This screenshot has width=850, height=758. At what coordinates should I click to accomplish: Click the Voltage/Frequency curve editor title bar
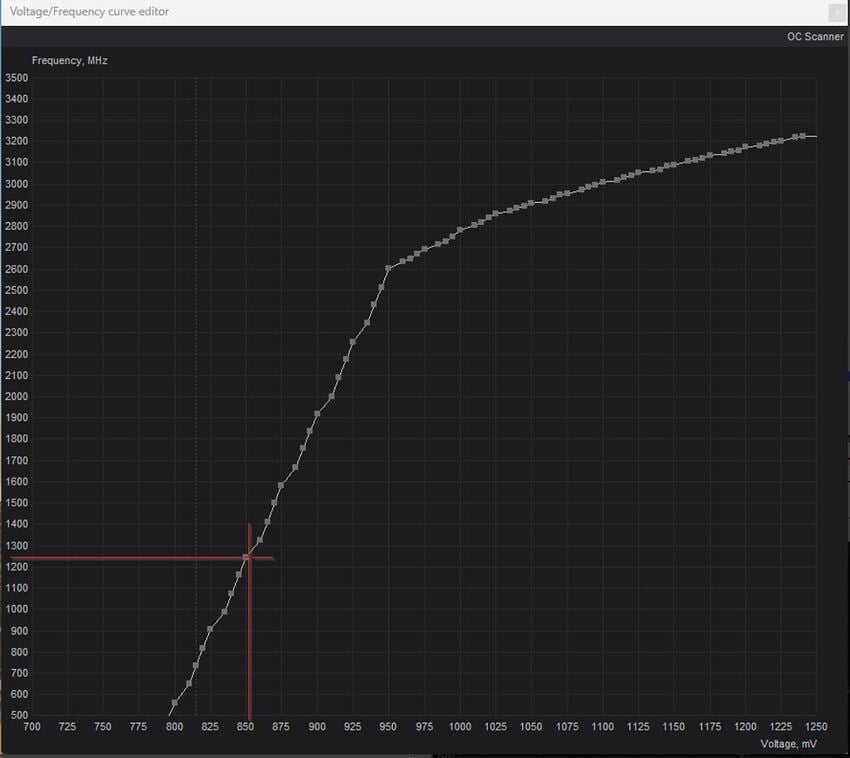[x=400, y=12]
